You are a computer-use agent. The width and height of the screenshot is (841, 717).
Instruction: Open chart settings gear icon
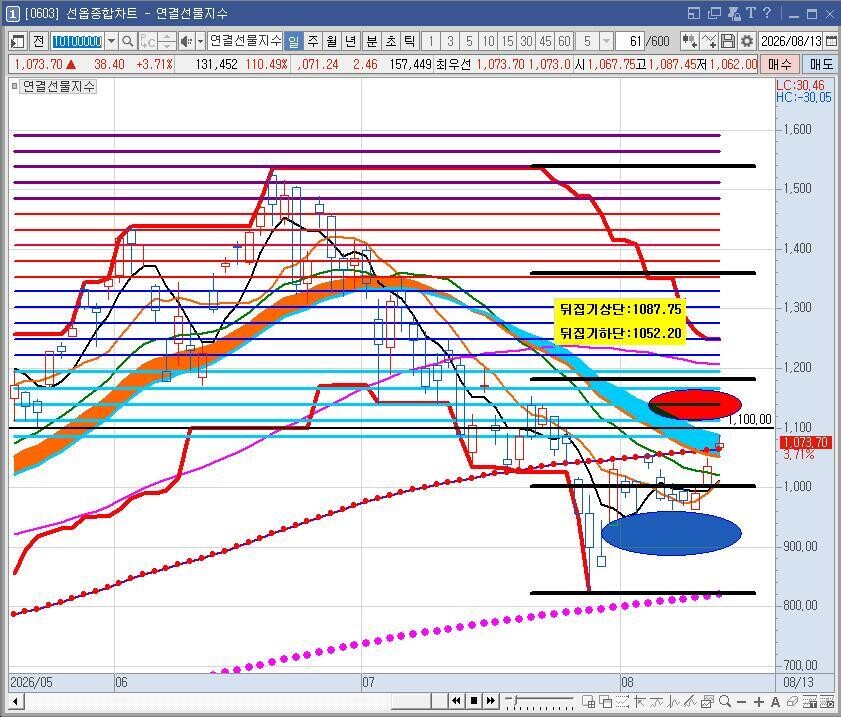(747, 41)
